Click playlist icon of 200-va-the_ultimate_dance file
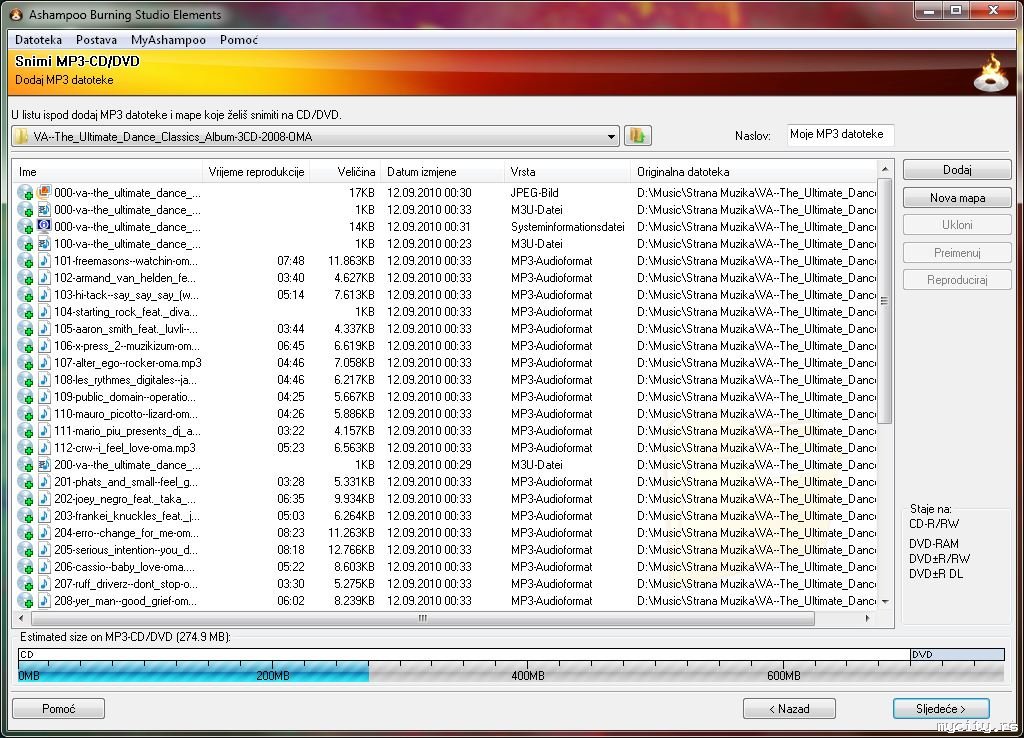This screenshot has height=738, width=1024. point(44,464)
